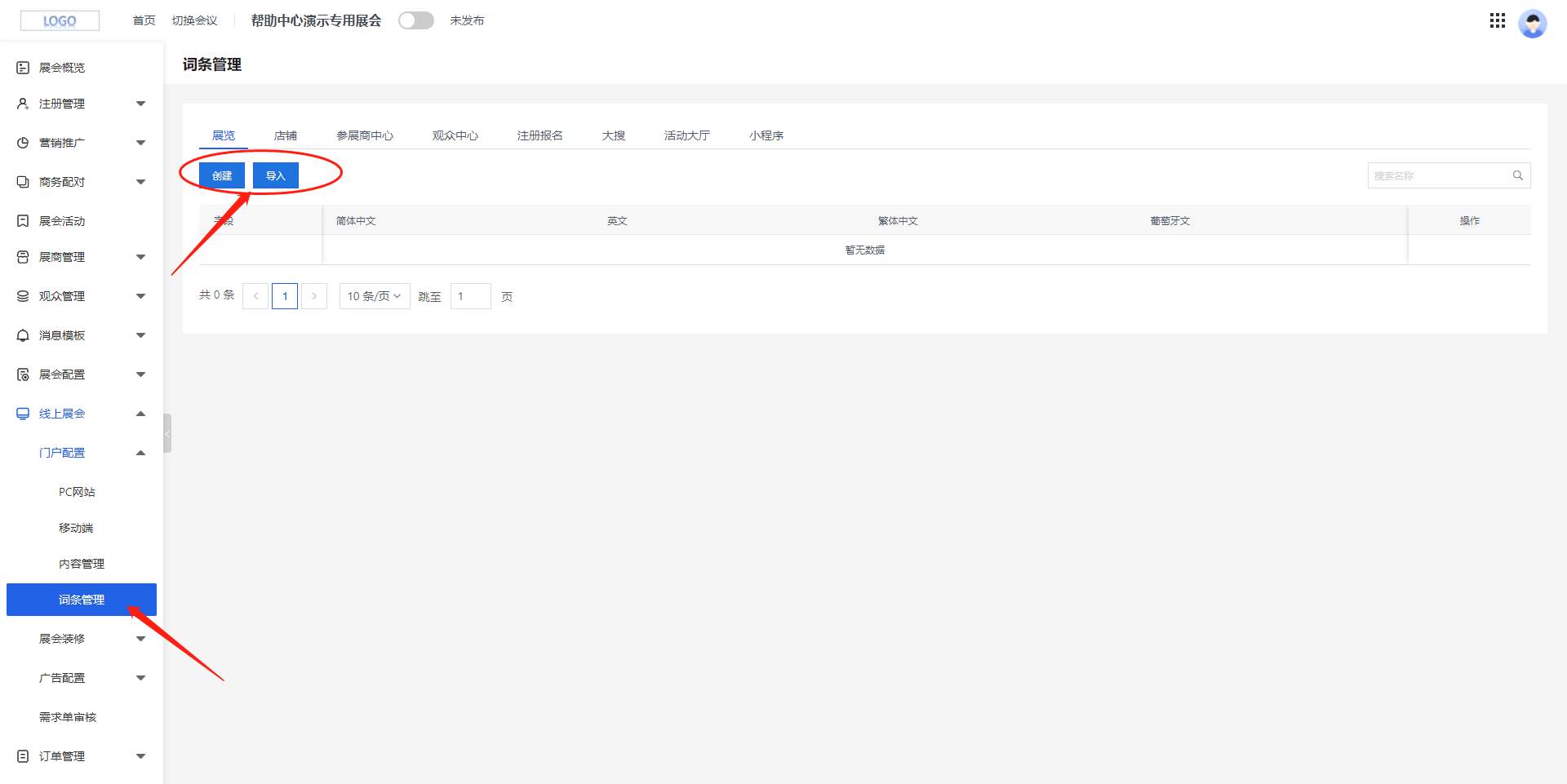
Task: Toggle the 未发布 publish switch
Action: tap(415, 20)
